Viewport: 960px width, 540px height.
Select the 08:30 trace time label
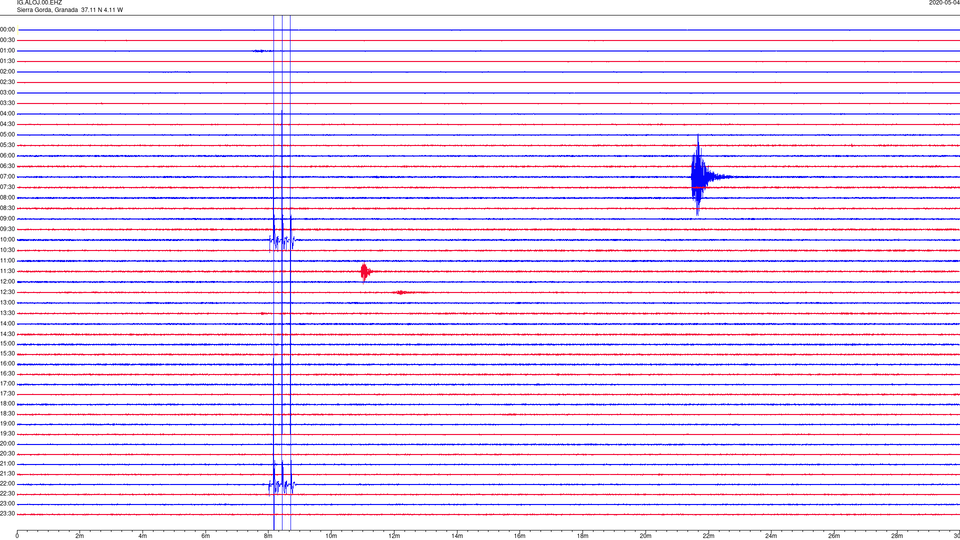tap(7, 208)
